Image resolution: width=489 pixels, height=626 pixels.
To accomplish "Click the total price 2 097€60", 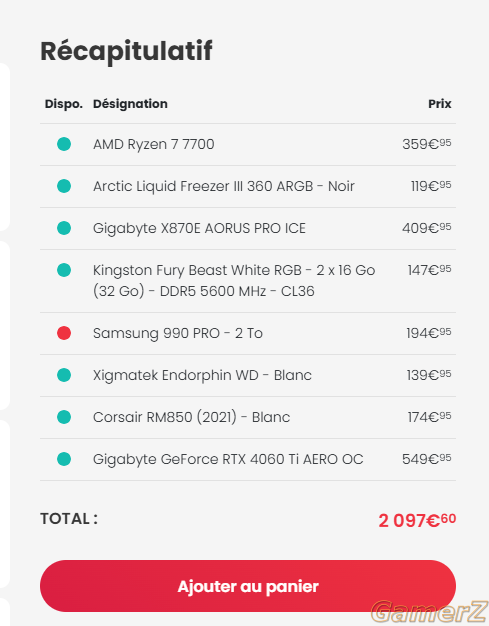I will [417, 520].
